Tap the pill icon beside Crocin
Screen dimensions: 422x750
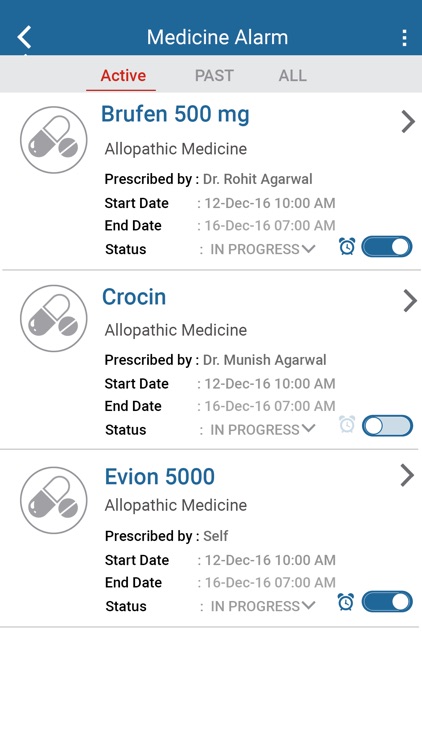pos(54,319)
